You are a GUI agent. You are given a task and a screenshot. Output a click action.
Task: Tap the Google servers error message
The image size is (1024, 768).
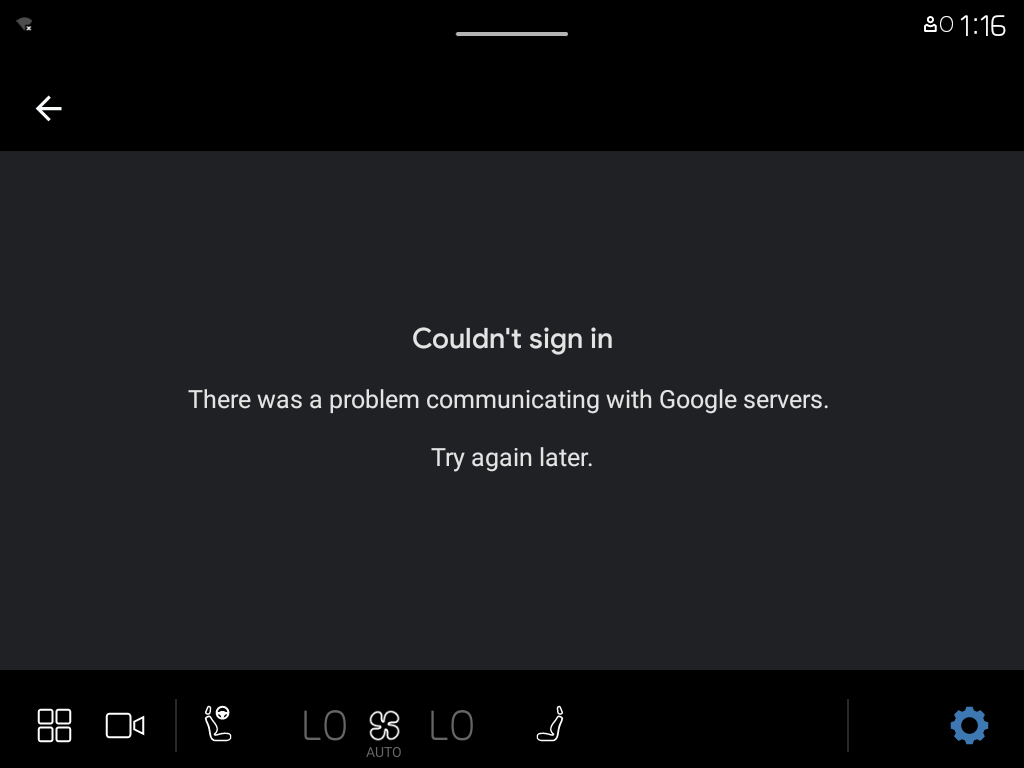[x=509, y=400]
